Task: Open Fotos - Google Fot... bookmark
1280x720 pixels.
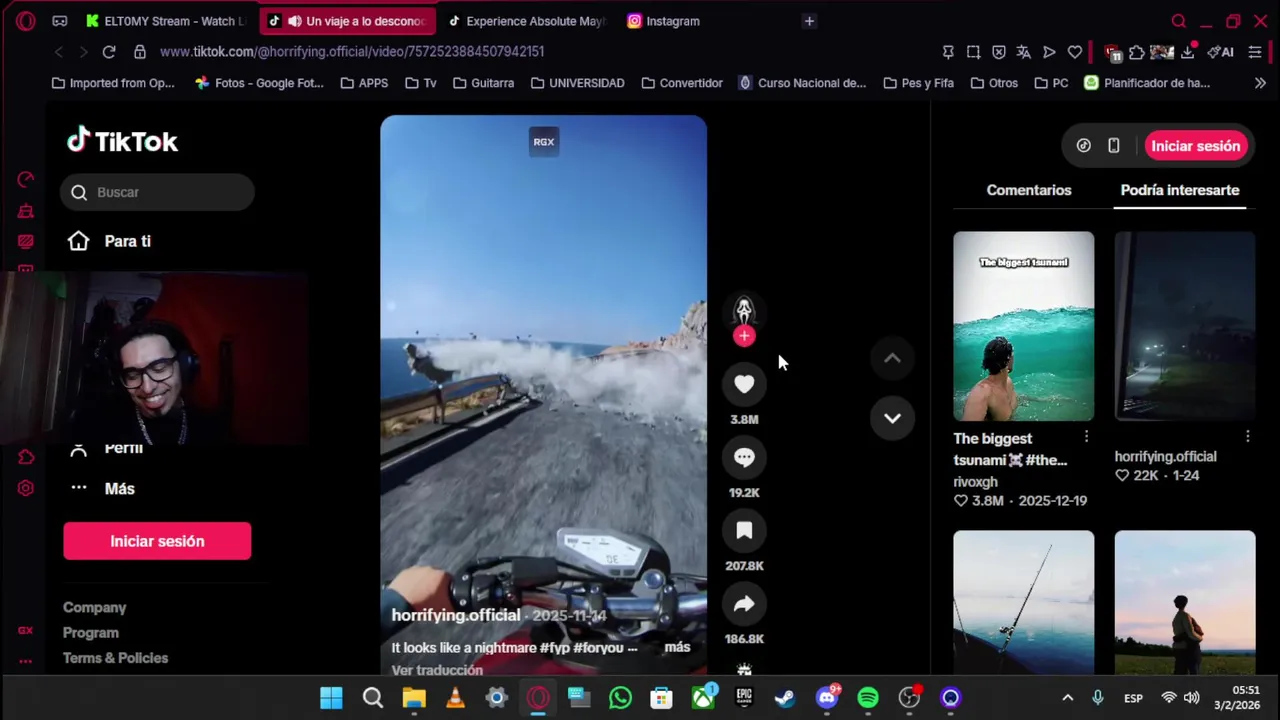Action: click(x=259, y=83)
